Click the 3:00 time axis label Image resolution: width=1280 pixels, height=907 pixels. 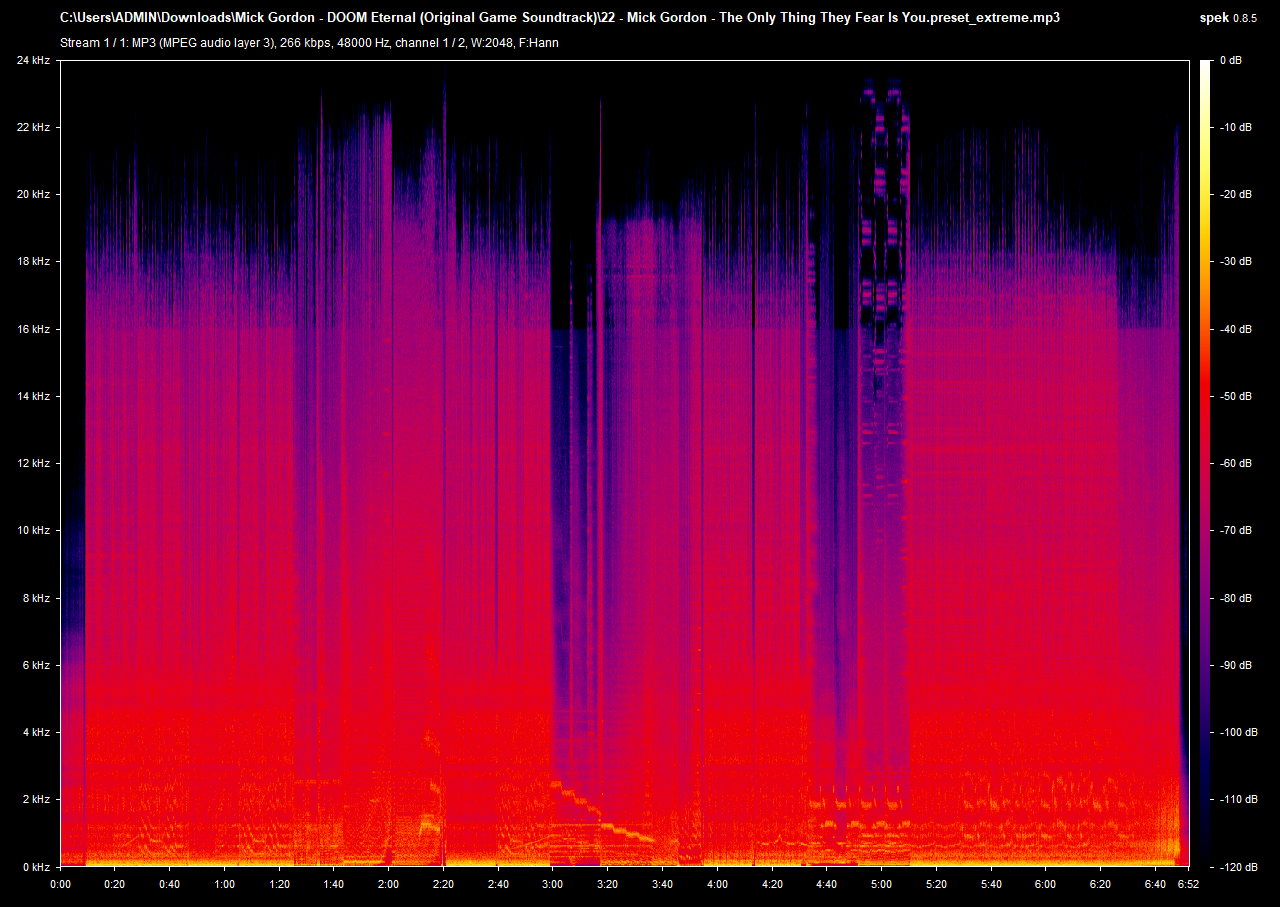click(553, 885)
